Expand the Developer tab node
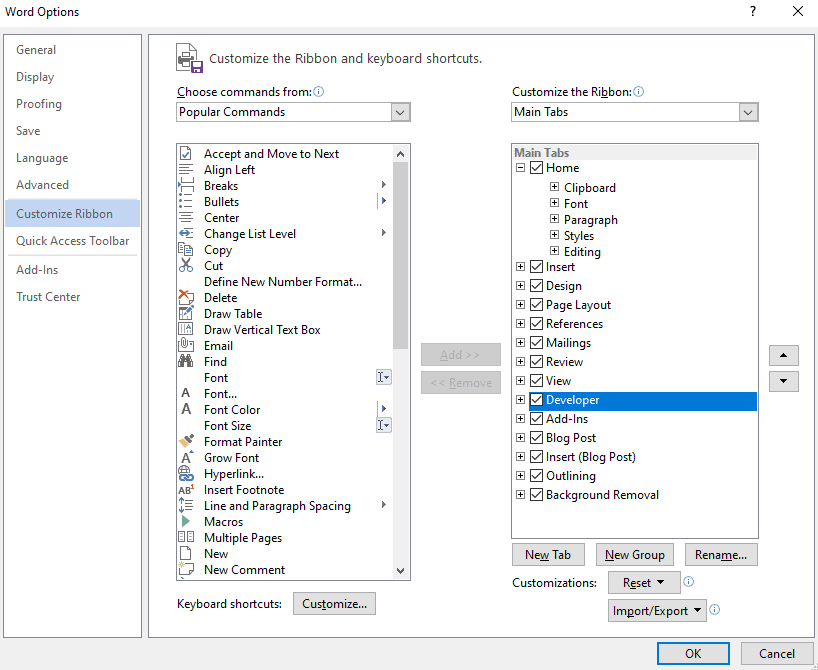 520,400
